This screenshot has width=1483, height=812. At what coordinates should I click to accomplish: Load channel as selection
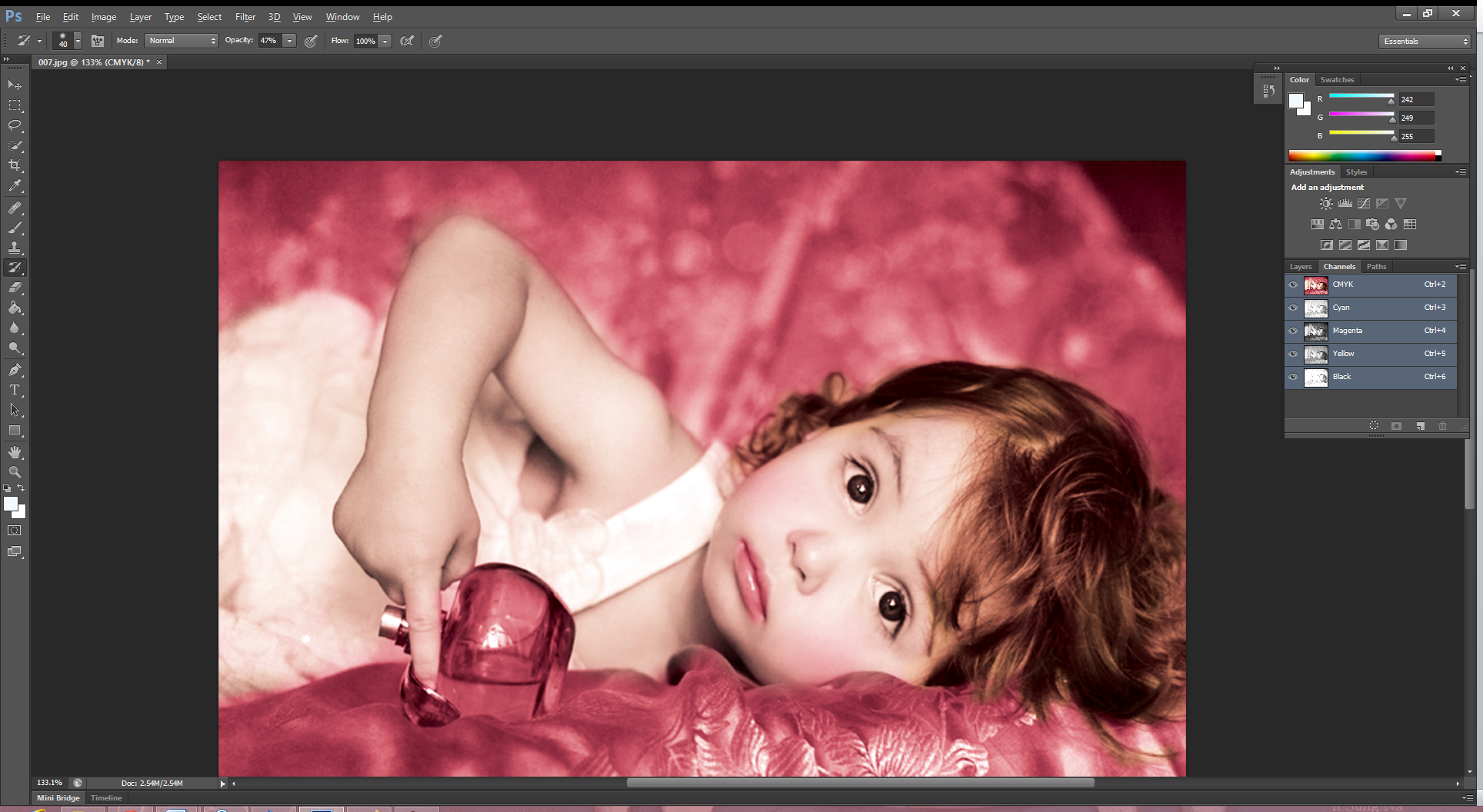coord(1374,426)
